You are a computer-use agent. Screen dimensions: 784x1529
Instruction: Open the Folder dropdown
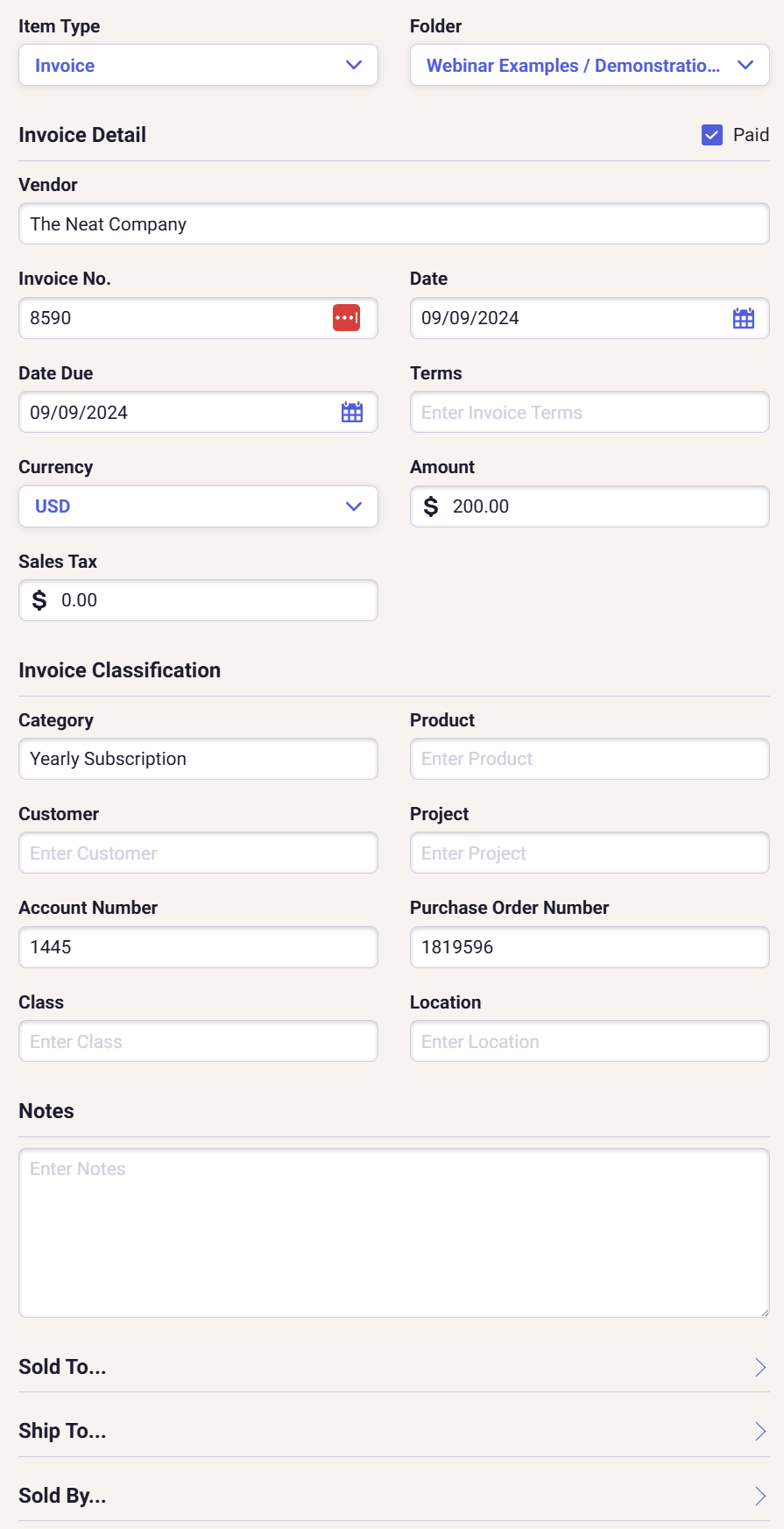click(590, 66)
